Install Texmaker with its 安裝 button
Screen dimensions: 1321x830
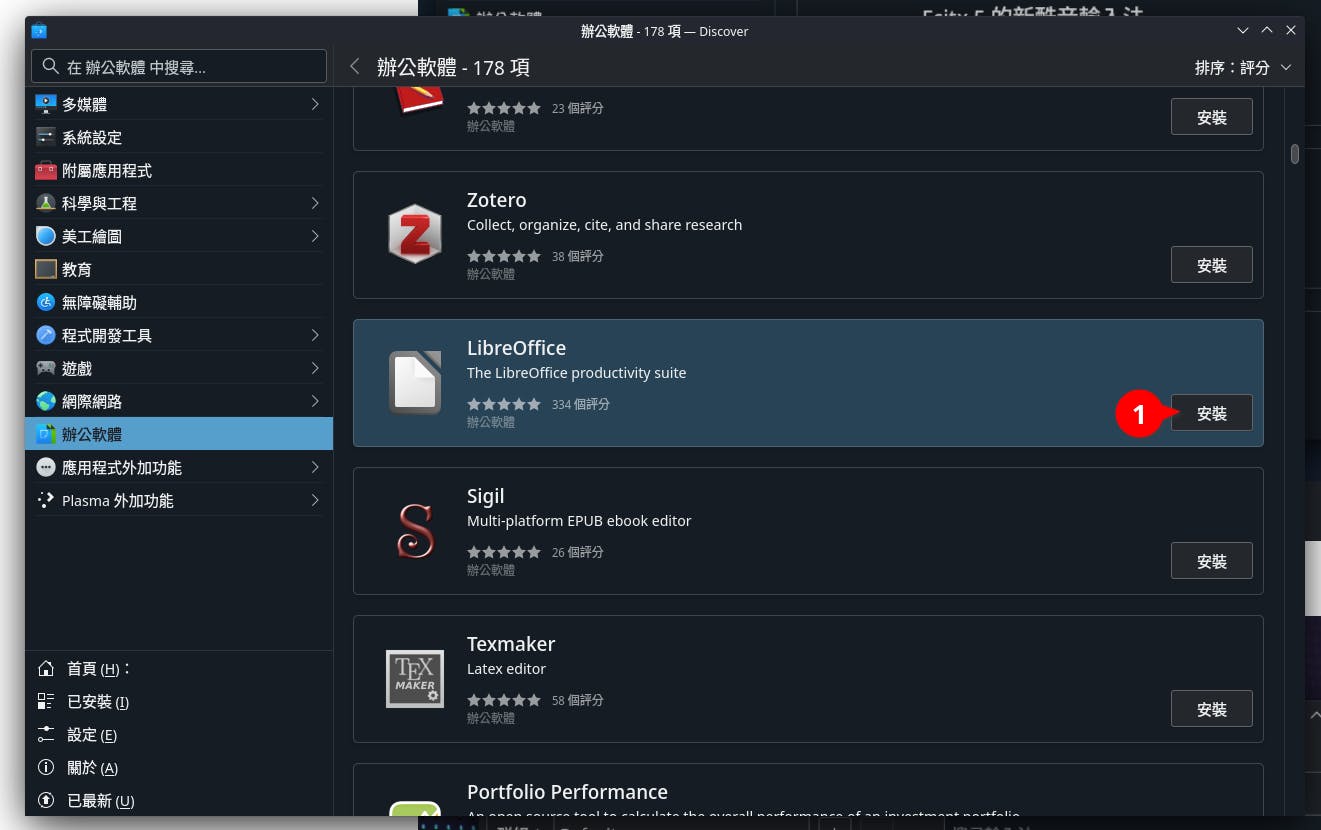click(x=1212, y=709)
